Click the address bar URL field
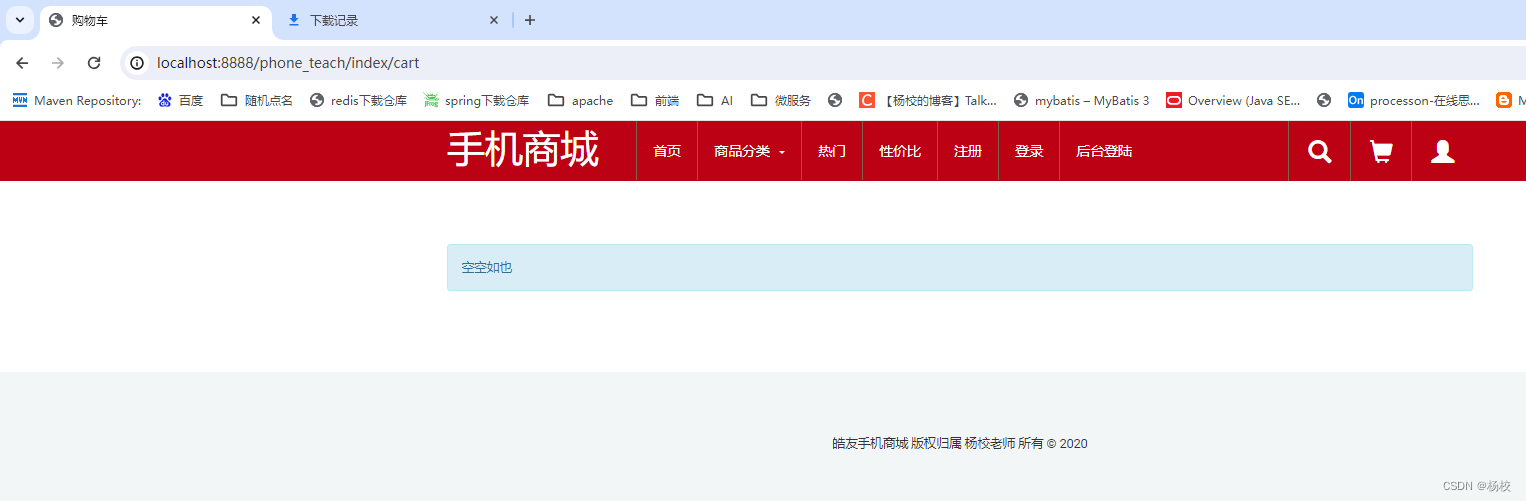 click(823, 63)
